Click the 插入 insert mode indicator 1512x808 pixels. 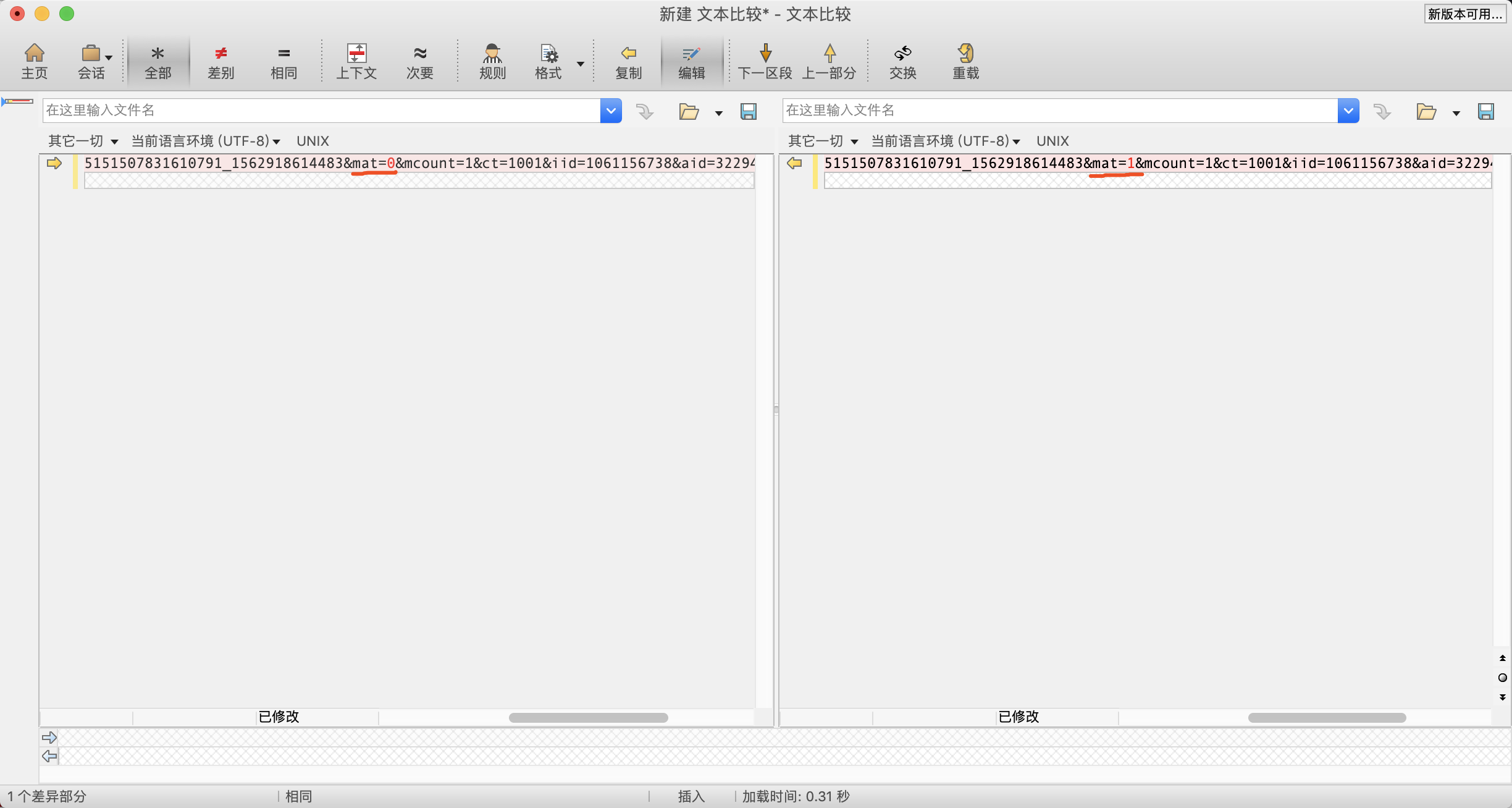click(691, 796)
